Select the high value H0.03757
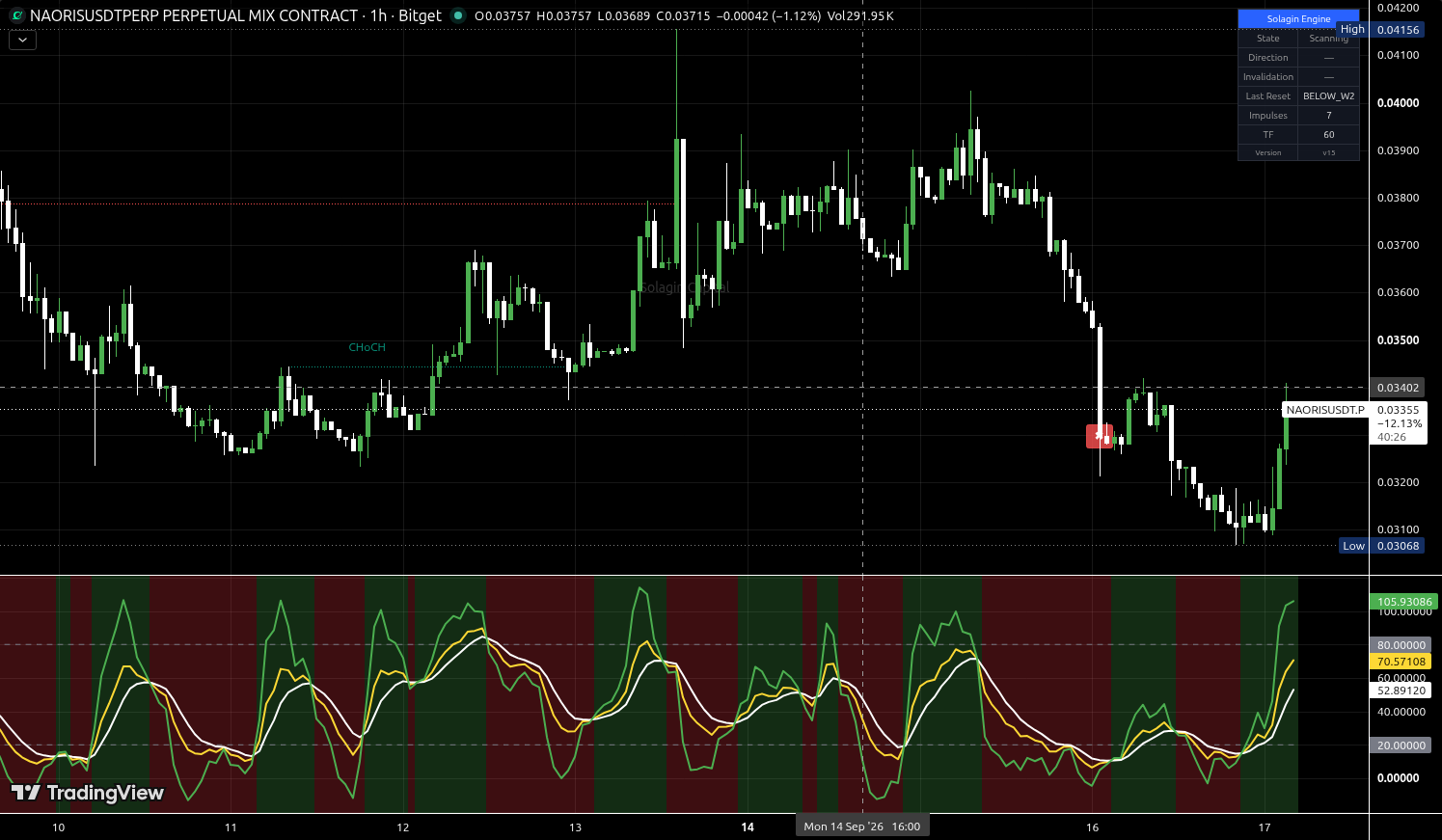The width and height of the screenshot is (1442, 840). pos(563,16)
